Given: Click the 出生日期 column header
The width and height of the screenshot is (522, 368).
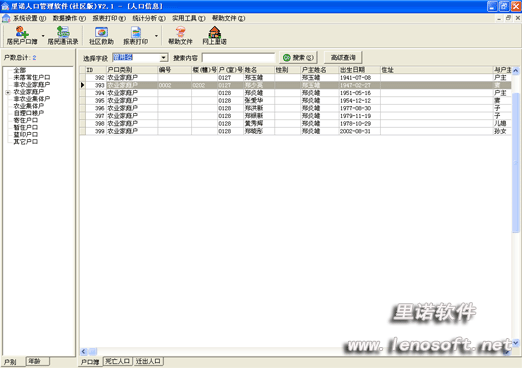Looking at the screenshot, I should coord(360,70).
